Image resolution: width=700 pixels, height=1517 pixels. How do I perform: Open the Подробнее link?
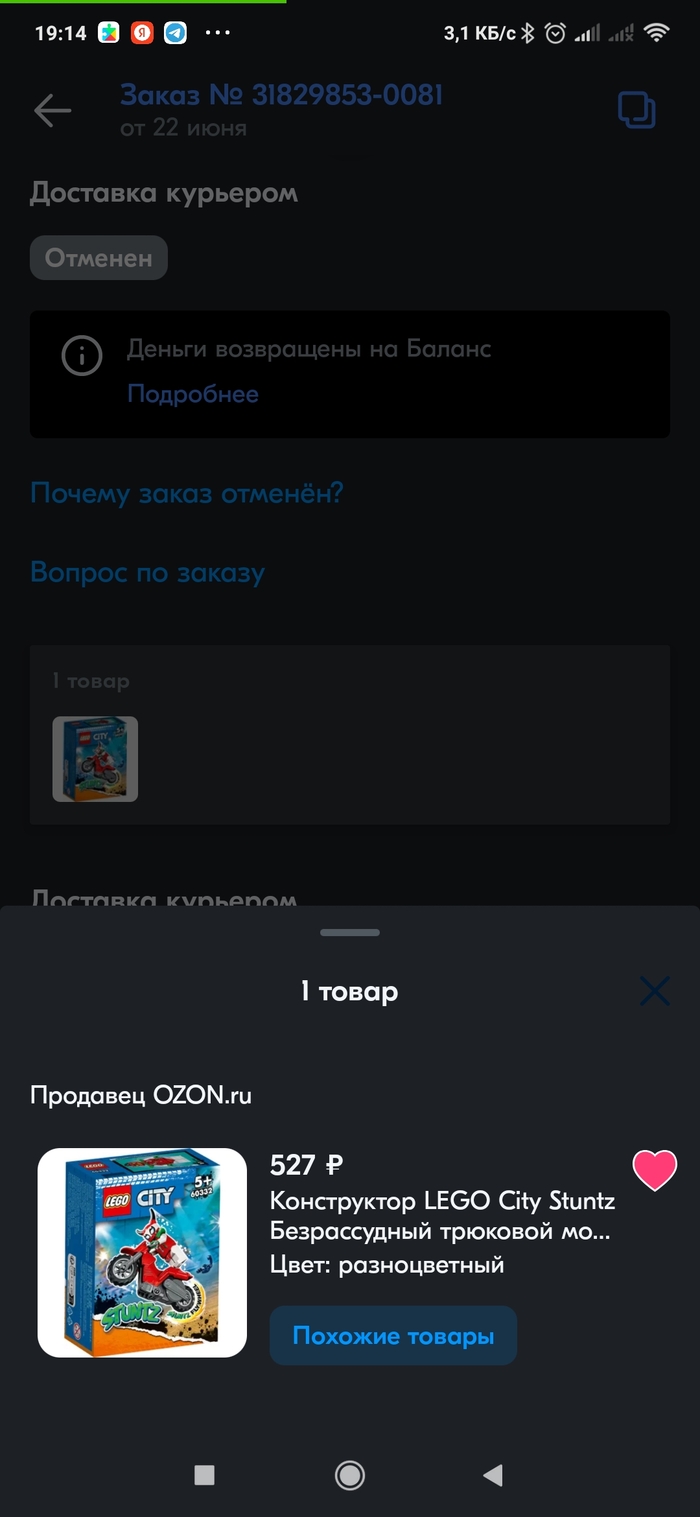pos(193,394)
